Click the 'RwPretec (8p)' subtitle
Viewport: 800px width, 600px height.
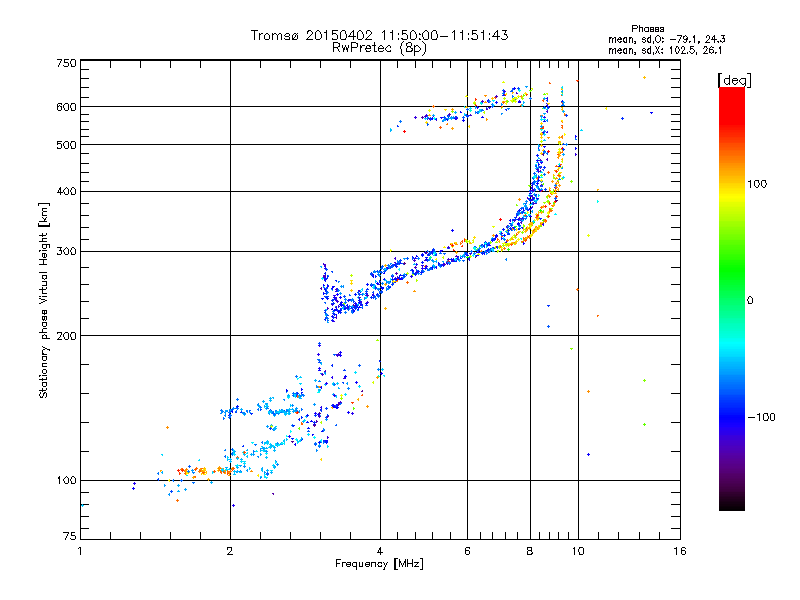pos(379,48)
